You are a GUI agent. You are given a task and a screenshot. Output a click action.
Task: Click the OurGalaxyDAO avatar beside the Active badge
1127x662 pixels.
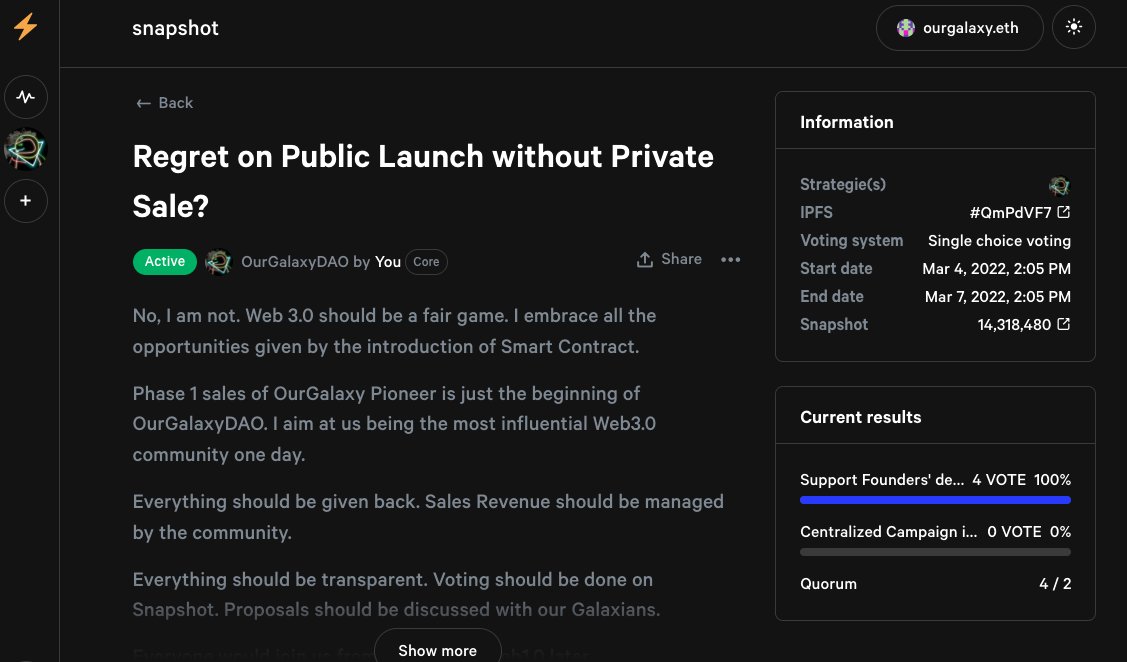click(218, 262)
